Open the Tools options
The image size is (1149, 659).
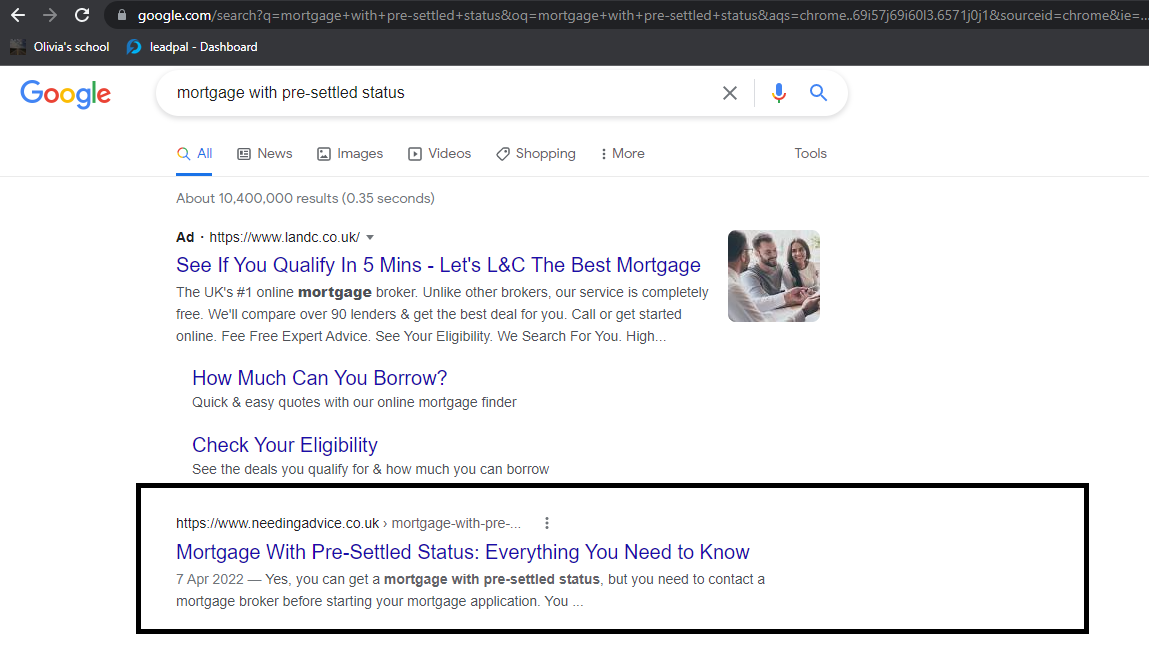[x=810, y=154]
